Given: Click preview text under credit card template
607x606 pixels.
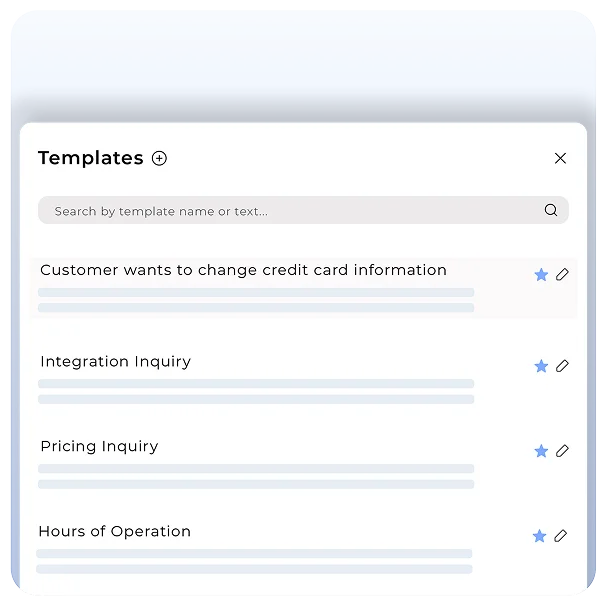Looking at the screenshot, I should click(256, 300).
